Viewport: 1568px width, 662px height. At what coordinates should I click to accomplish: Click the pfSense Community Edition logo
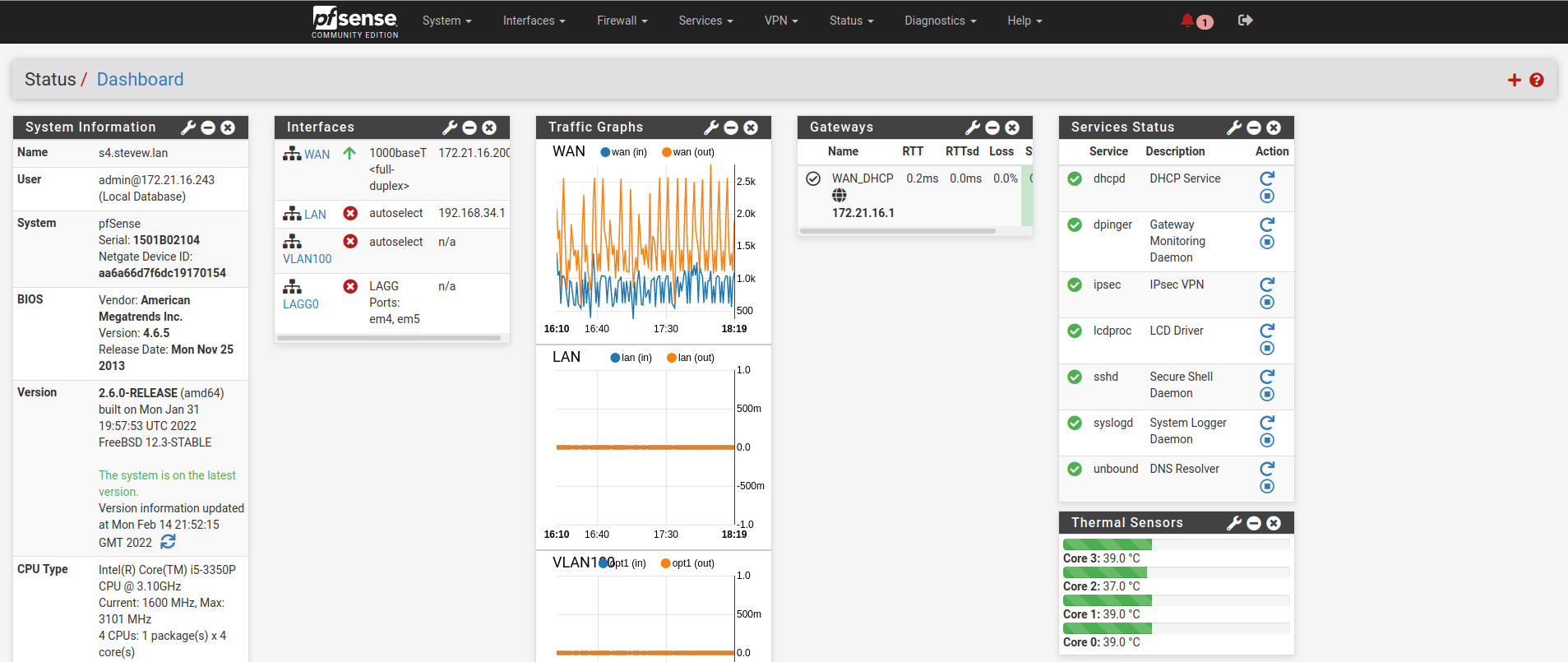coord(355,21)
